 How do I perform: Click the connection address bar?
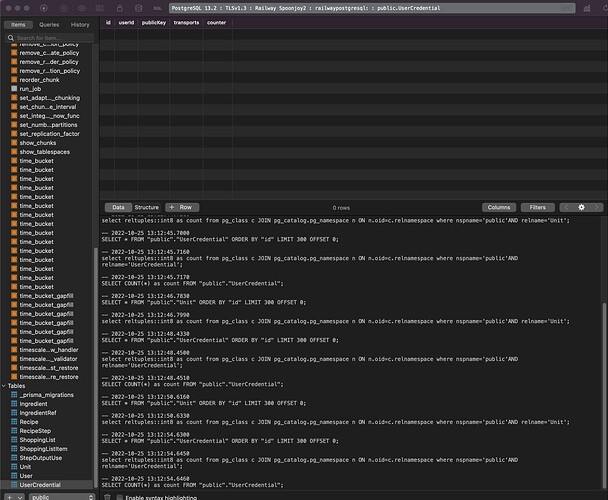372,8
